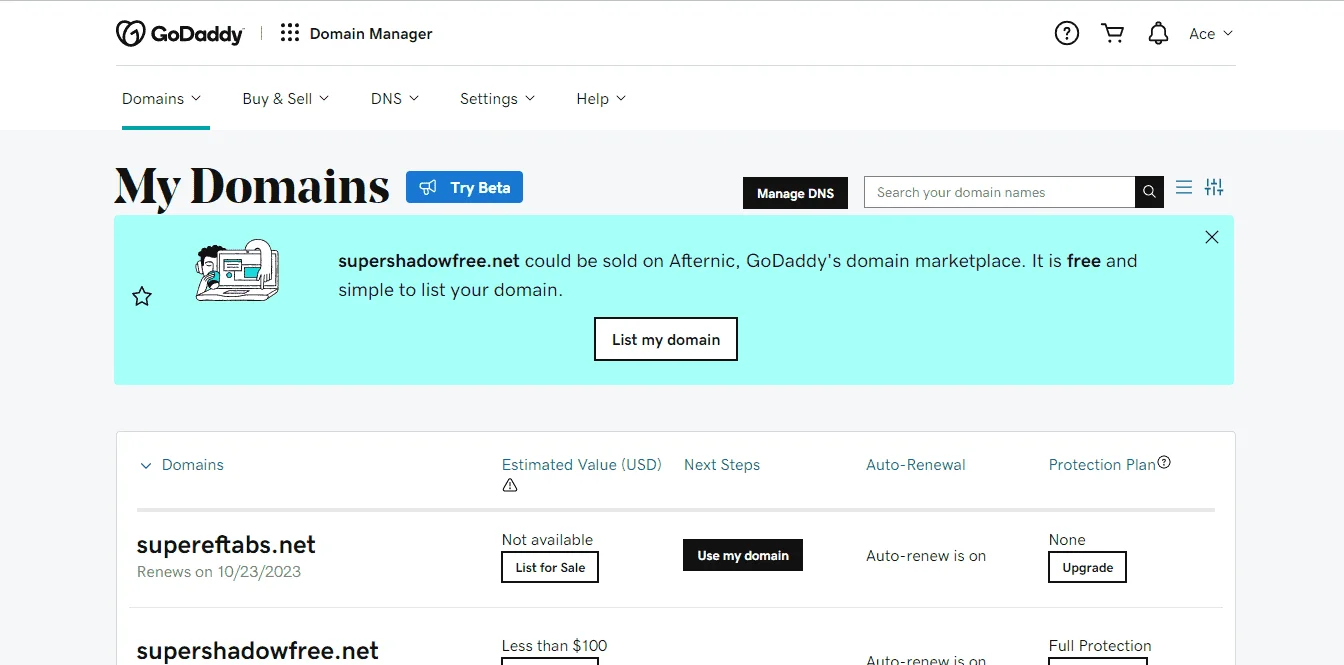This screenshot has height=665, width=1344.
Task: Click 'Auto-renew is on' for superEftabs.net
Action: coord(926,556)
